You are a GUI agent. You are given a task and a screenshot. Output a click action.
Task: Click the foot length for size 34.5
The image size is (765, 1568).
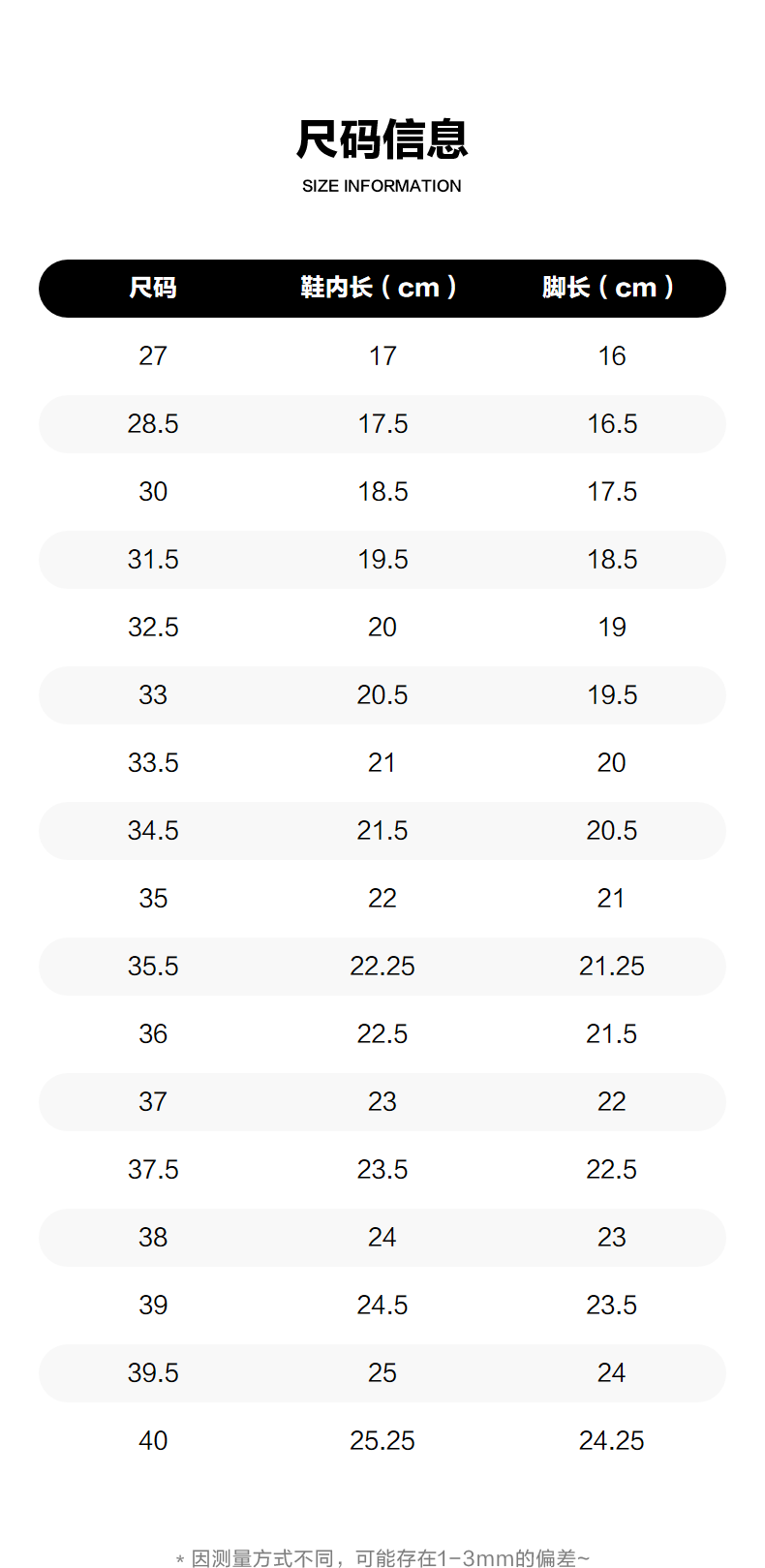612,831
